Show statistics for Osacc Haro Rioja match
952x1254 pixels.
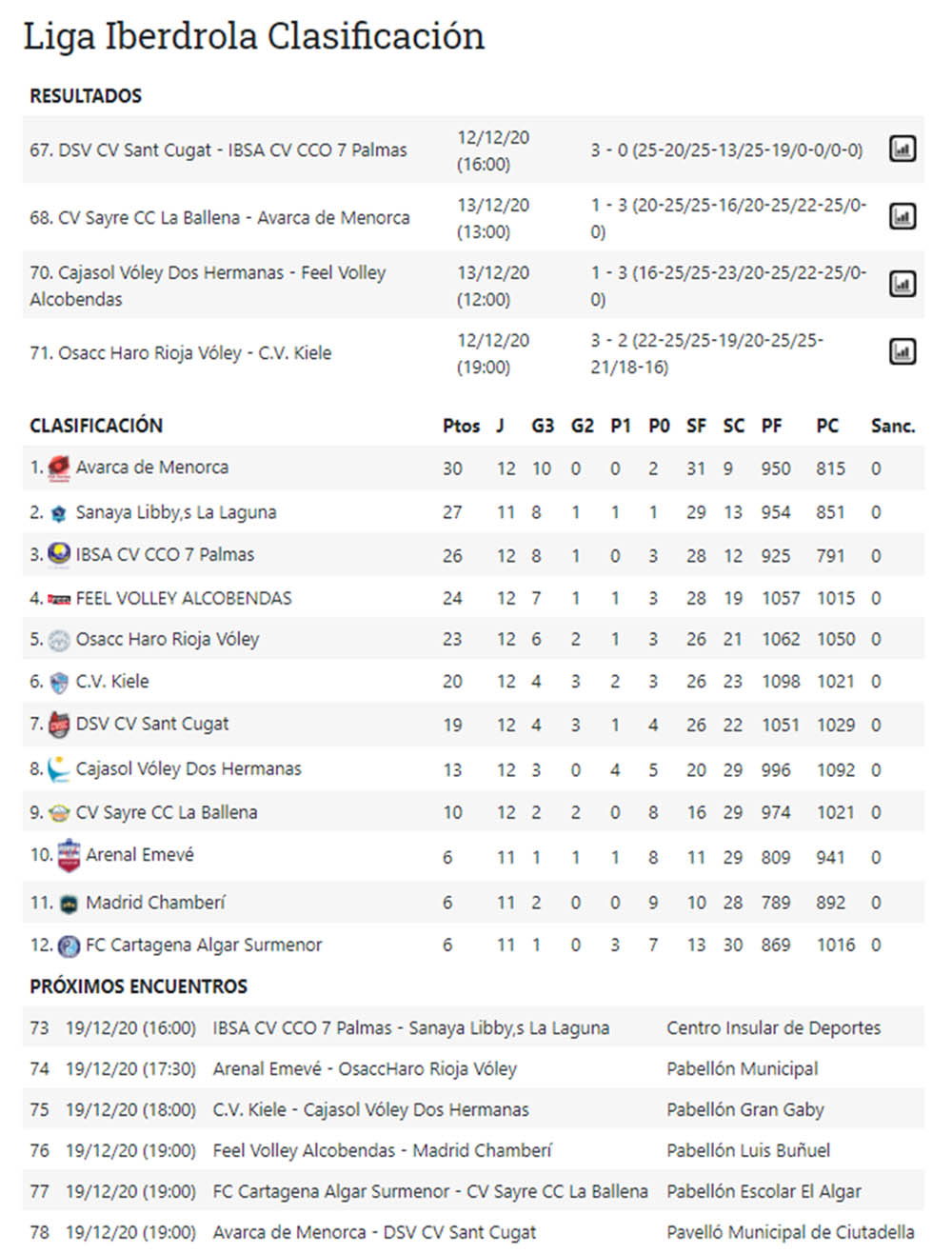coord(902,352)
